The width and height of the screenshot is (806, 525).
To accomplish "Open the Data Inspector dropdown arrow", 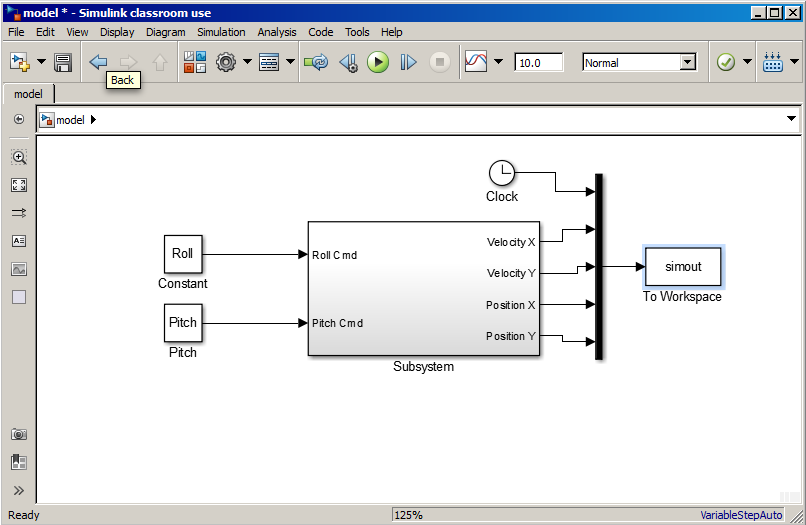I will (x=498, y=62).
